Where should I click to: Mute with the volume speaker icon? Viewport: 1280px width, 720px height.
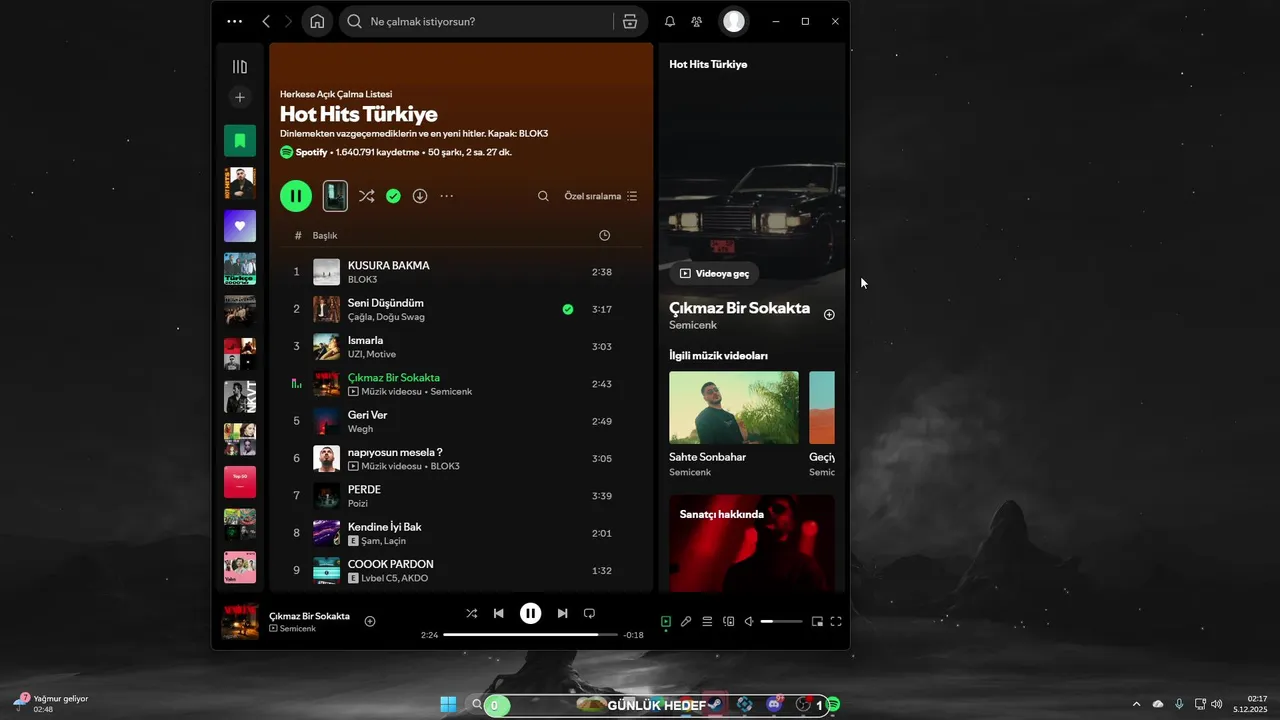749,622
